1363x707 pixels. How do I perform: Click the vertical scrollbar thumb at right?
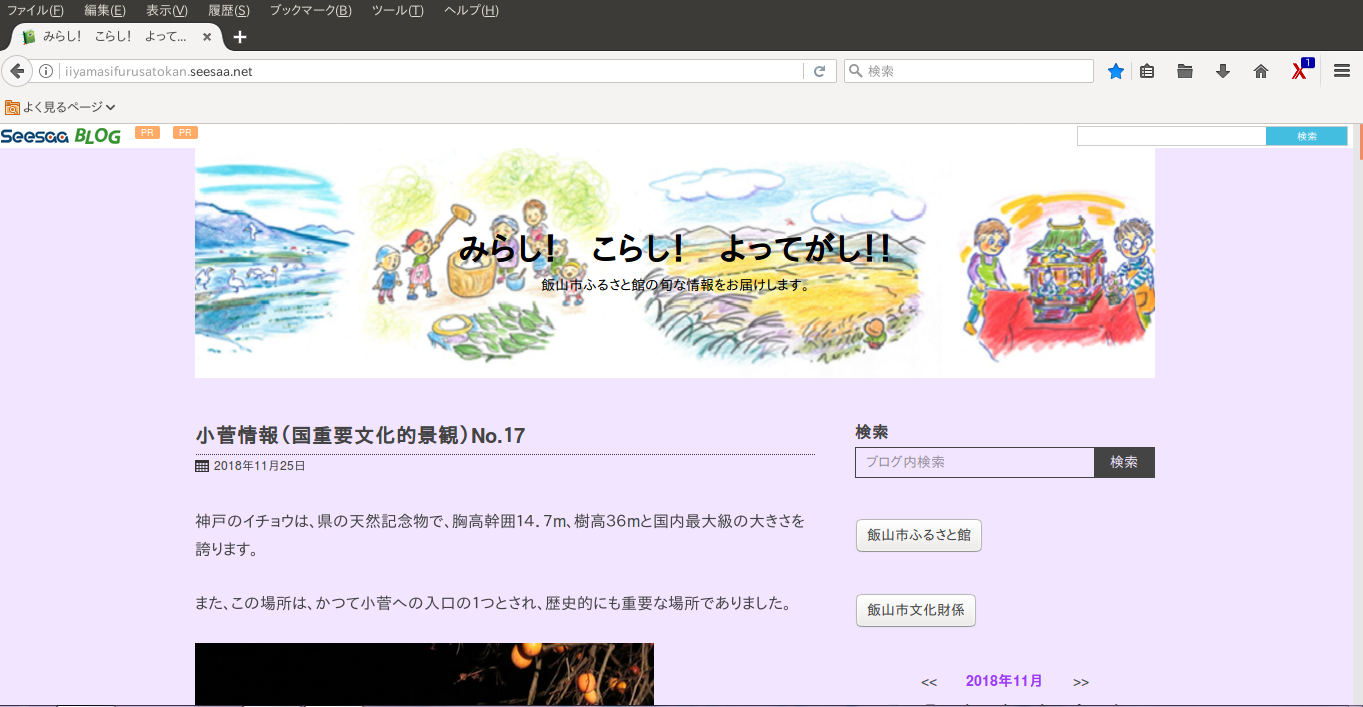[x=1359, y=142]
